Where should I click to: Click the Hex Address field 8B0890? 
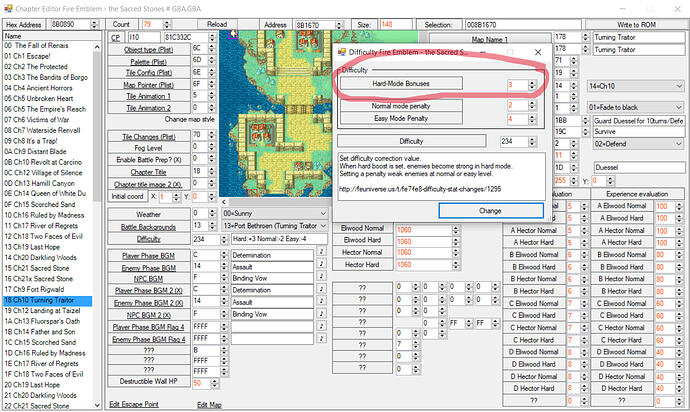(70, 24)
